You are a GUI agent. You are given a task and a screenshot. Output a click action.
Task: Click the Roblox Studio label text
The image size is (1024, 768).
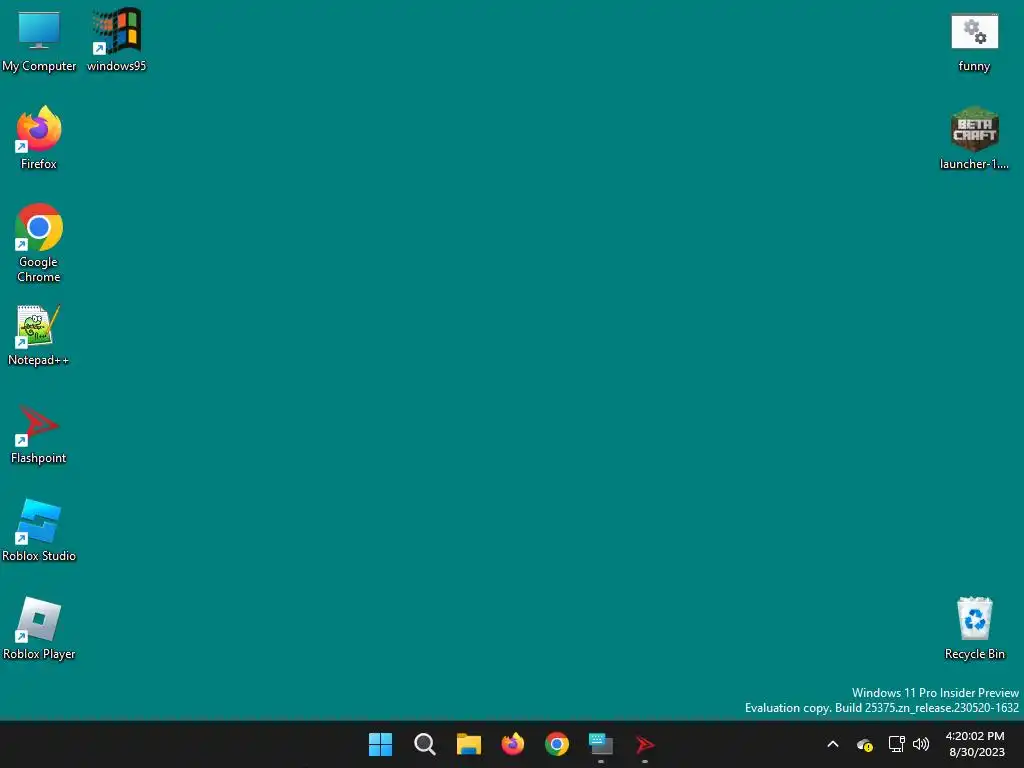click(x=39, y=556)
